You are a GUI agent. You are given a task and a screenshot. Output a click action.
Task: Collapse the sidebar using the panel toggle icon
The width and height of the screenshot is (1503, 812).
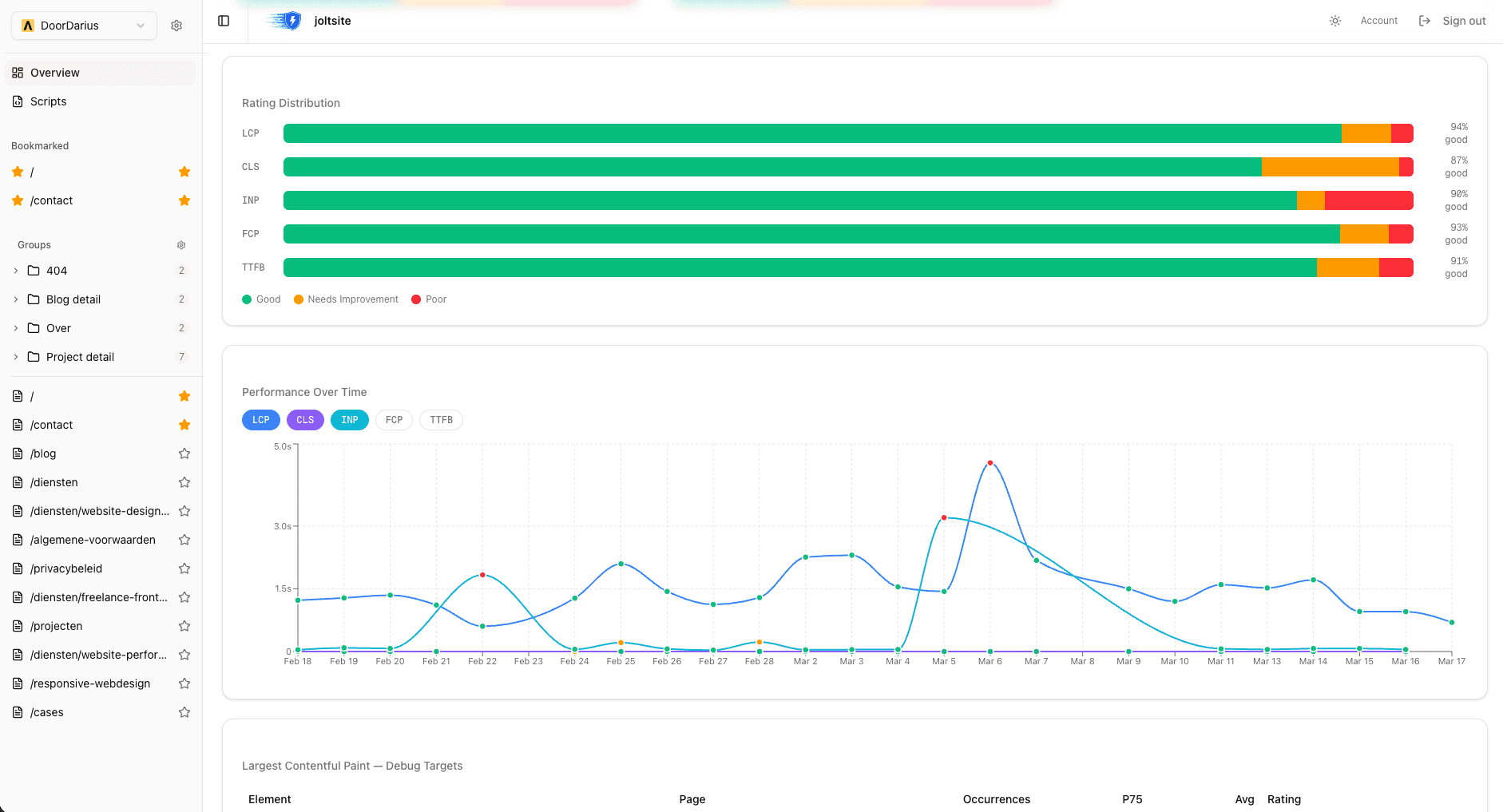click(x=223, y=20)
